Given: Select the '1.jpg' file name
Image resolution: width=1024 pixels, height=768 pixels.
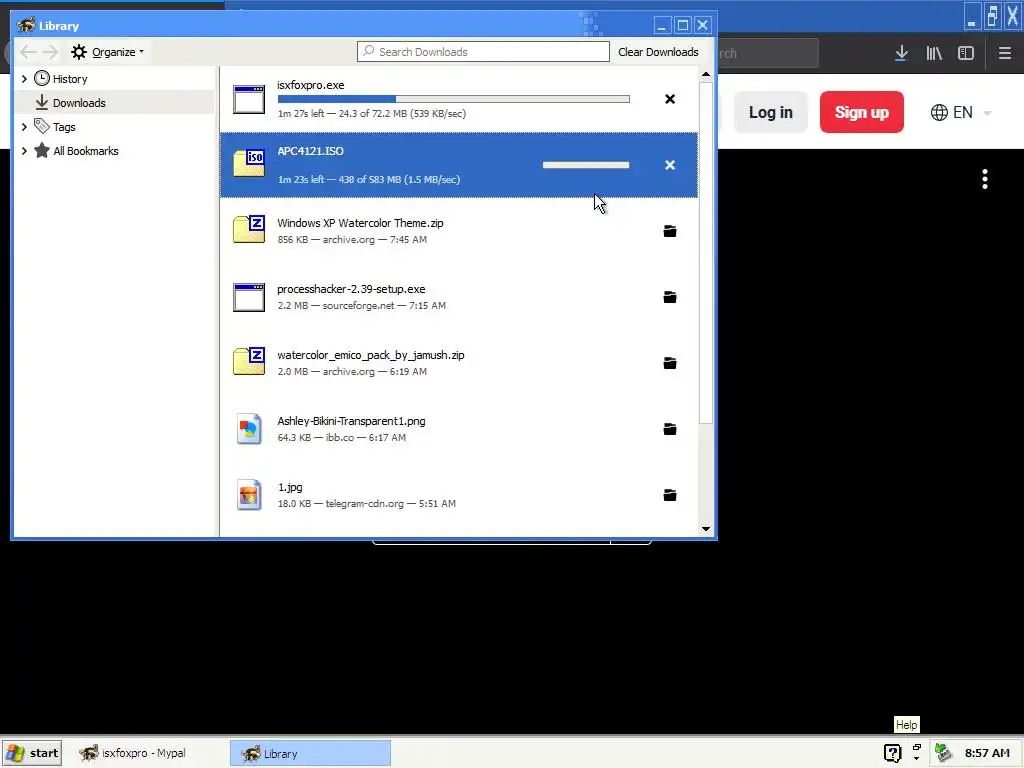Looking at the screenshot, I should click(290, 487).
